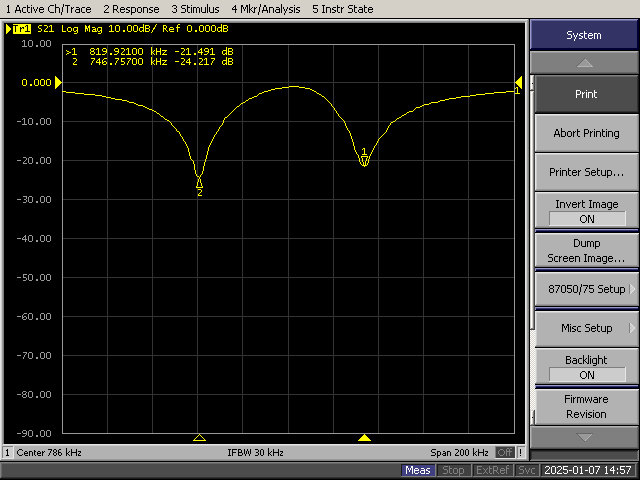The height and width of the screenshot is (480, 640).
Task: Click the ExtRef status indicator
Action: tap(492, 470)
